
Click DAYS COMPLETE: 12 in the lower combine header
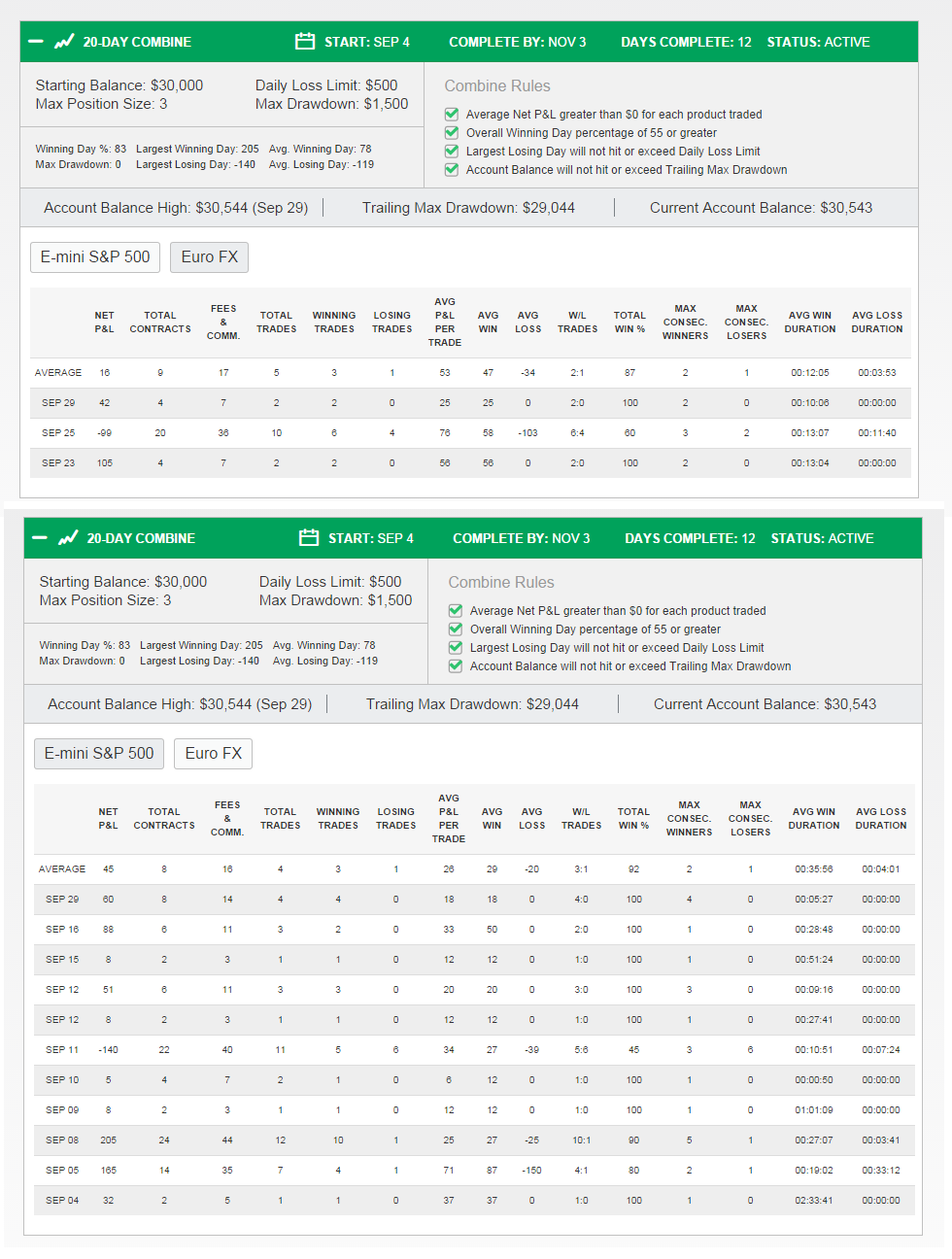point(691,538)
